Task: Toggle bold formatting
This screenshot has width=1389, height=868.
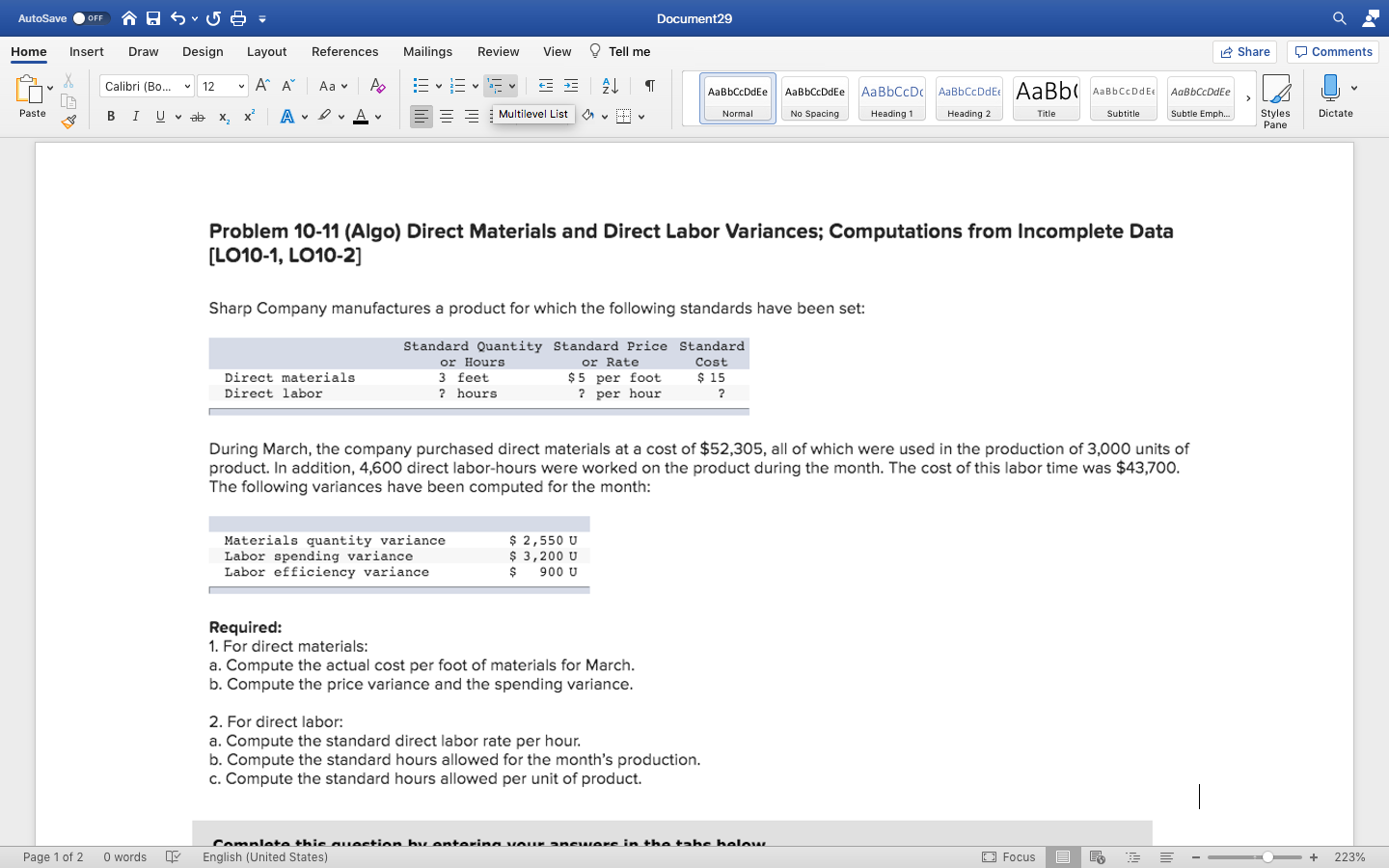Action: [111, 117]
